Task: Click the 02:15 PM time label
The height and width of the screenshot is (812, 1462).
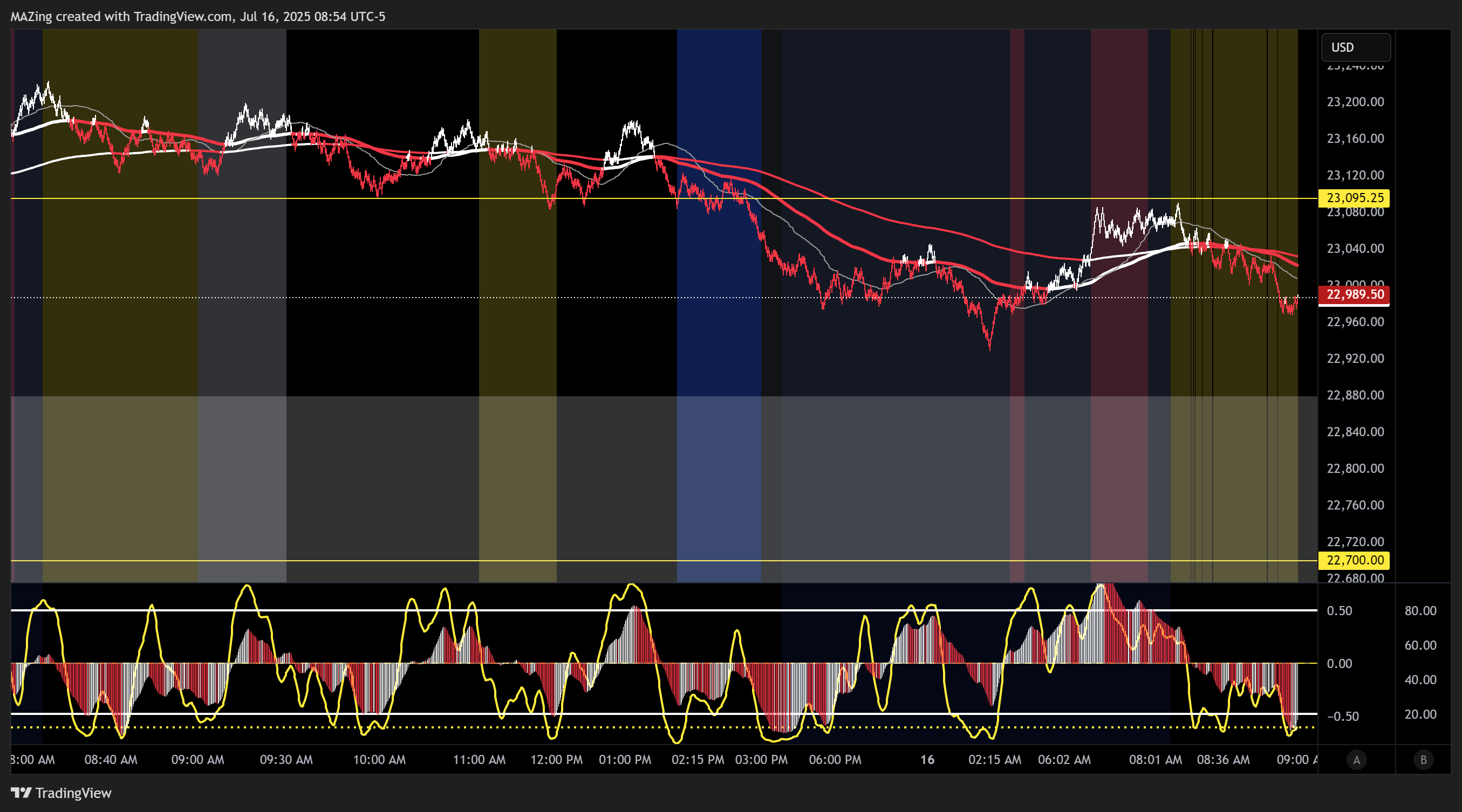Action: [x=698, y=760]
